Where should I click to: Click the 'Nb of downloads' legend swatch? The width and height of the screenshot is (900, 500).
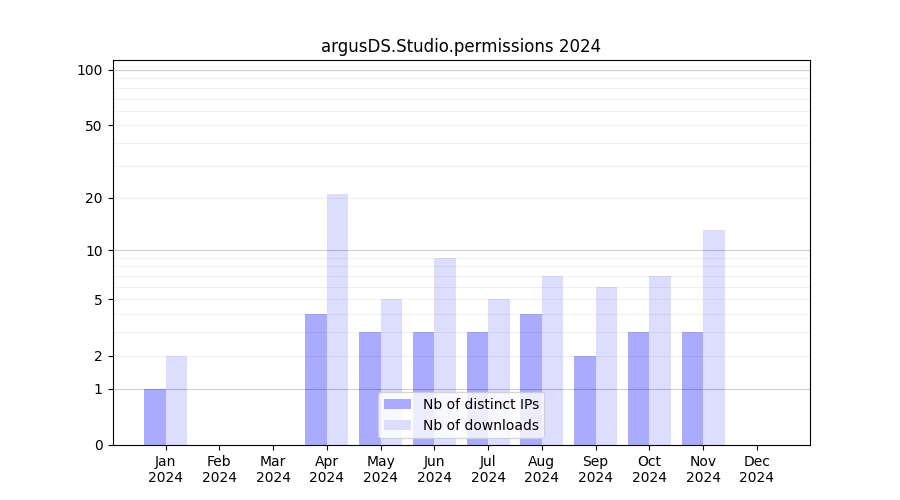pyautogui.click(x=397, y=425)
